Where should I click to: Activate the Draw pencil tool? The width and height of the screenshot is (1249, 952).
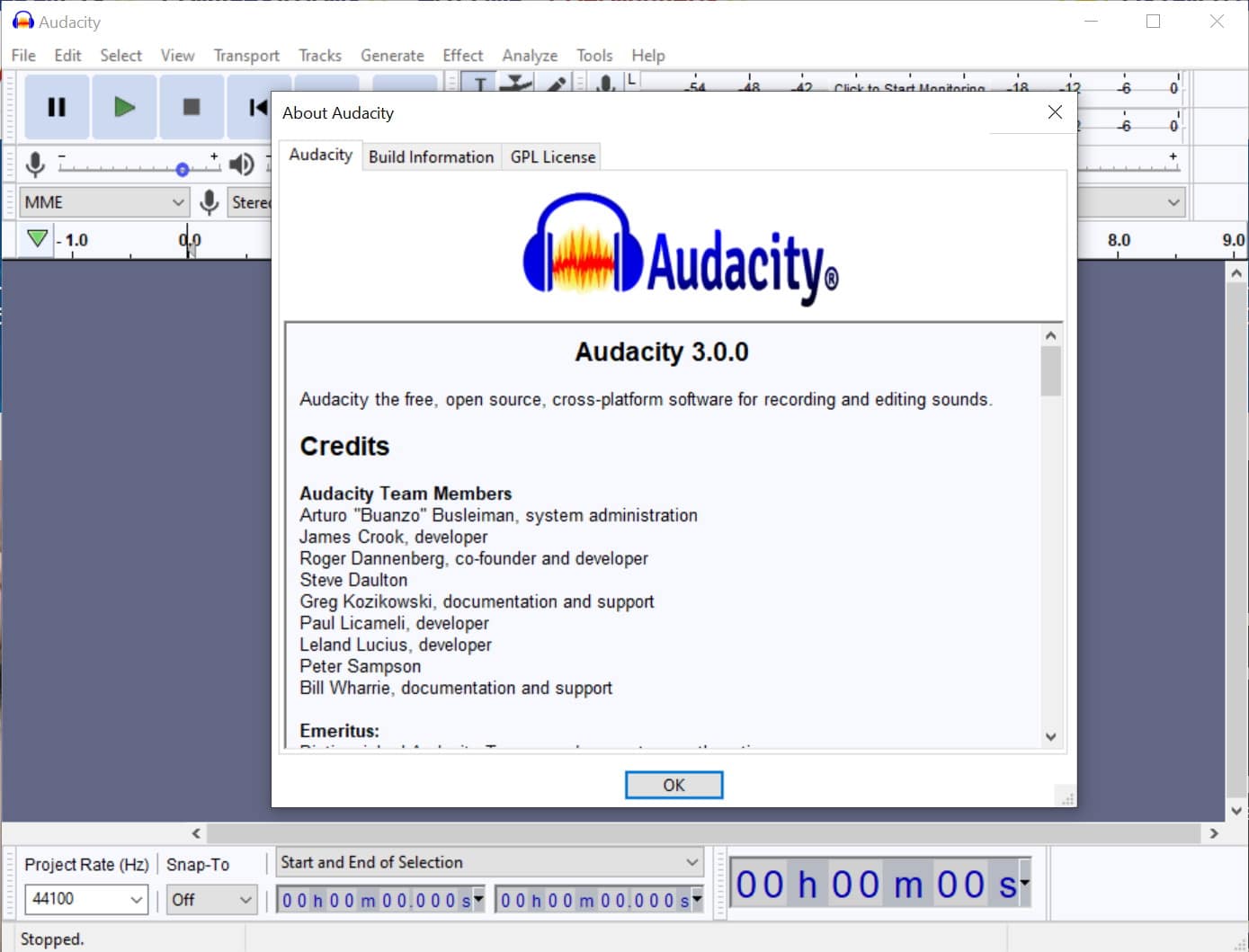pyautogui.click(x=557, y=85)
